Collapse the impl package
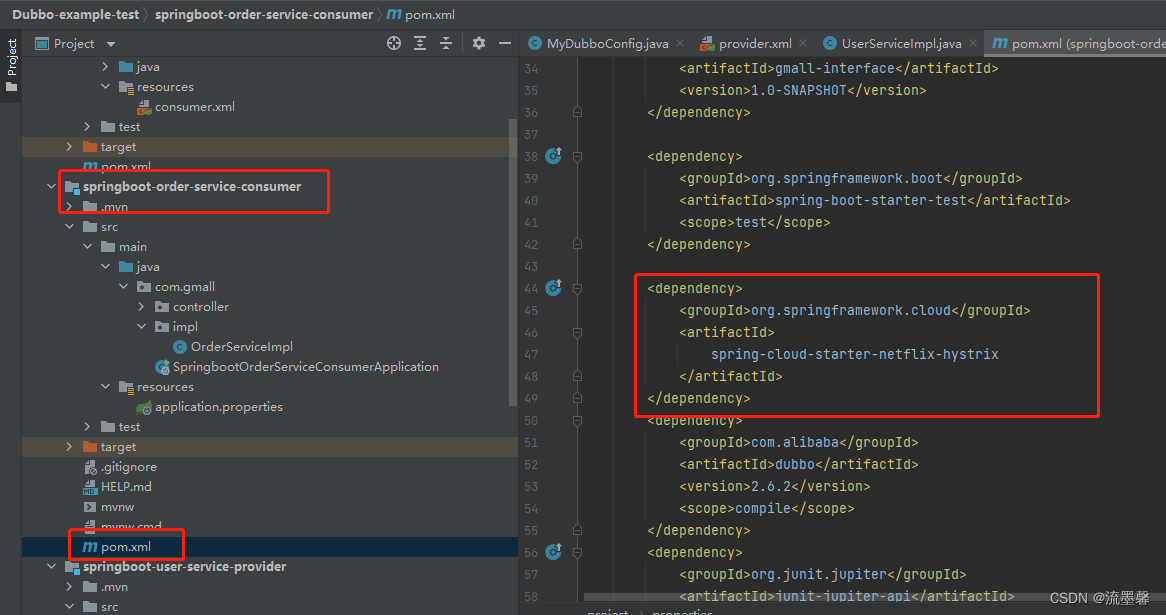This screenshot has height=615, width=1166. point(141,326)
